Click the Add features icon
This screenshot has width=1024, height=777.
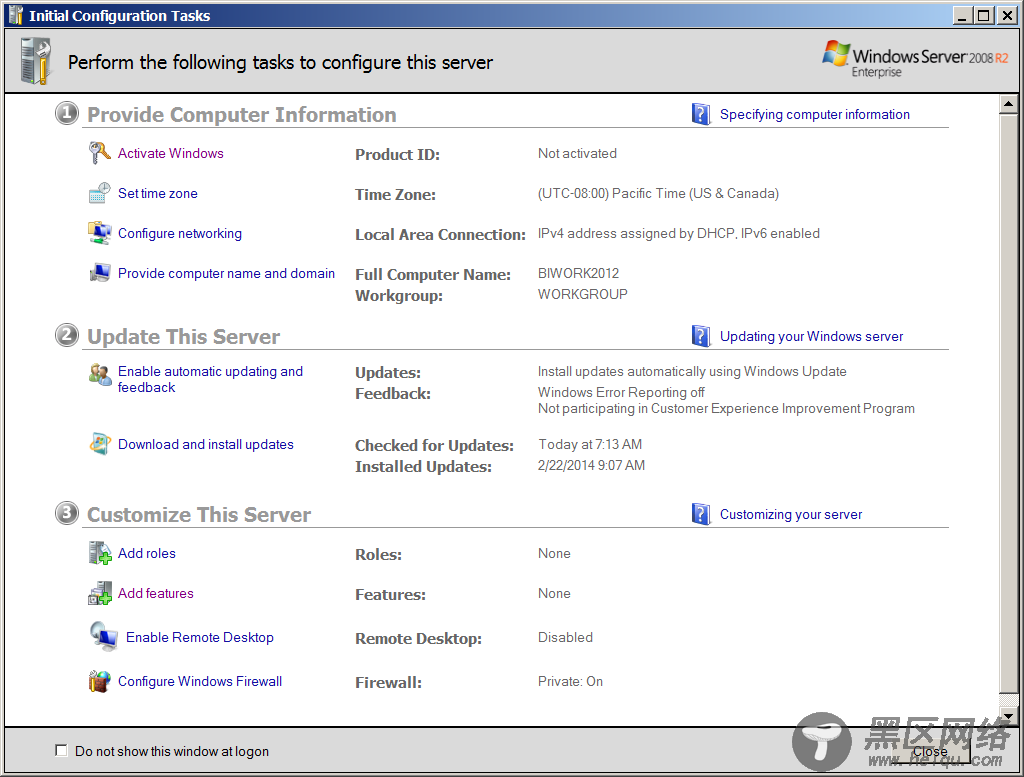click(100, 593)
